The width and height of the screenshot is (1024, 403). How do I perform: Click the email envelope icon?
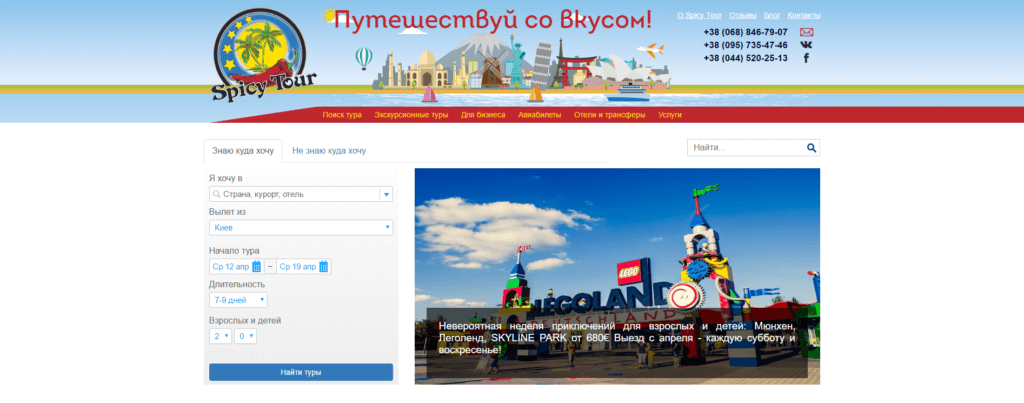(806, 32)
